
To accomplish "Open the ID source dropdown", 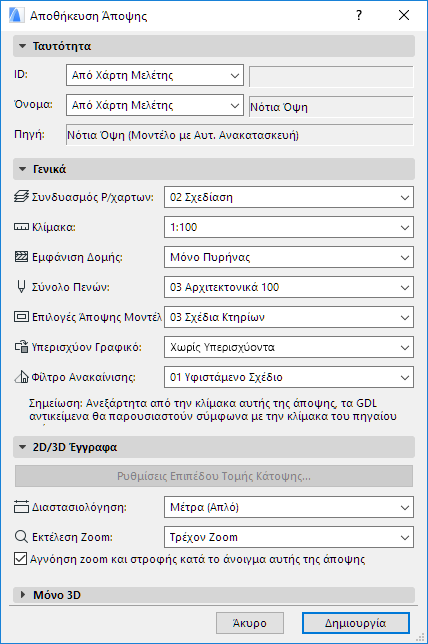I will [155, 75].
